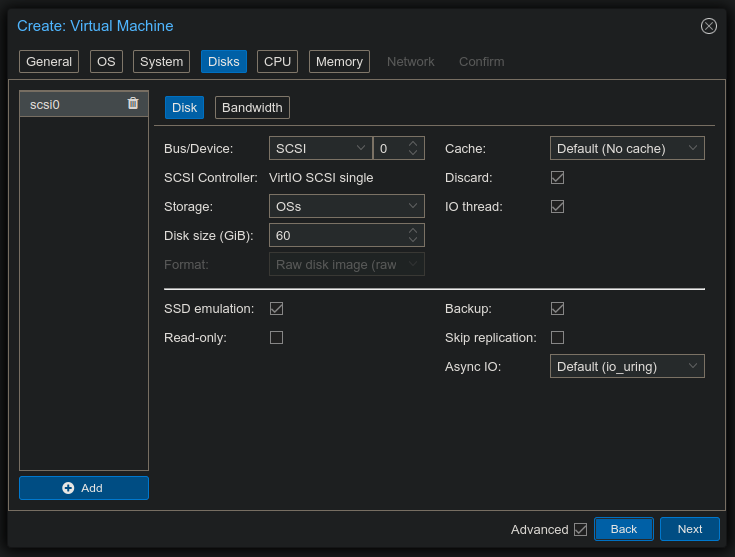Toggle the Discard checkbox
The width and height of the screenshot is (735, 557).
tap(558, 177)
